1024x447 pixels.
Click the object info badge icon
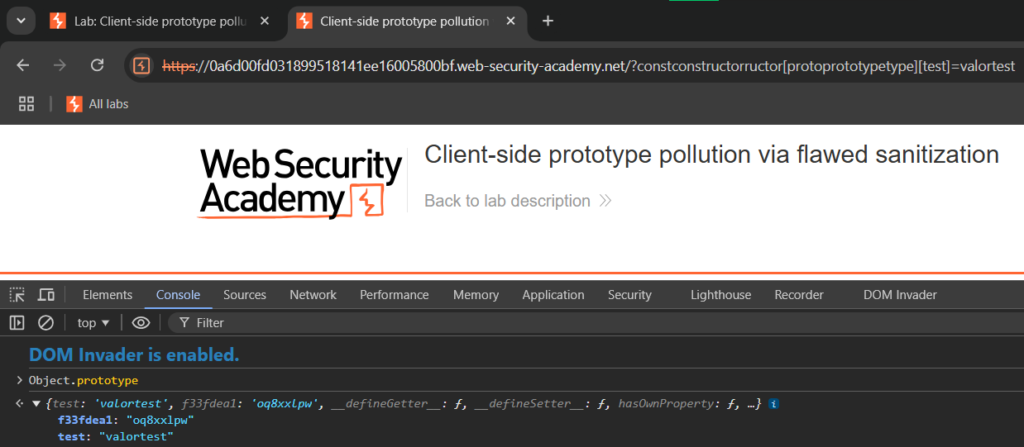point(773,404)
